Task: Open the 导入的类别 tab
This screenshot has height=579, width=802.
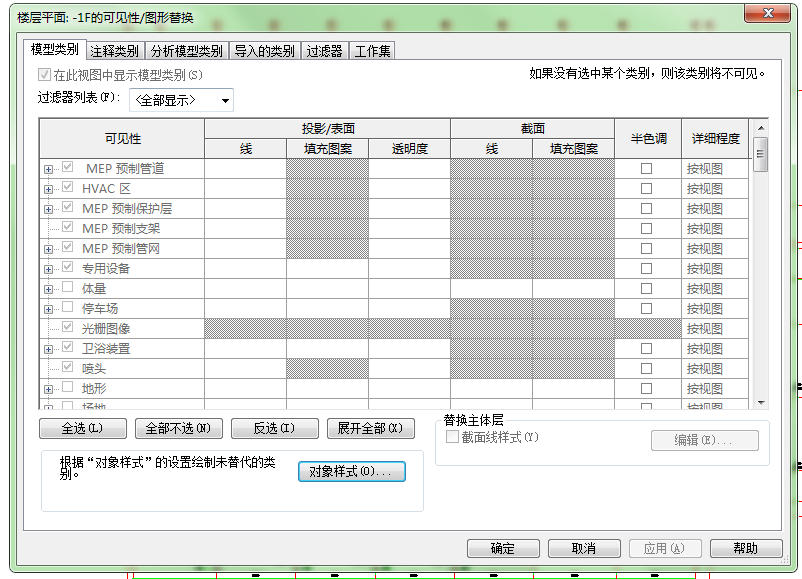Action: 264,51
